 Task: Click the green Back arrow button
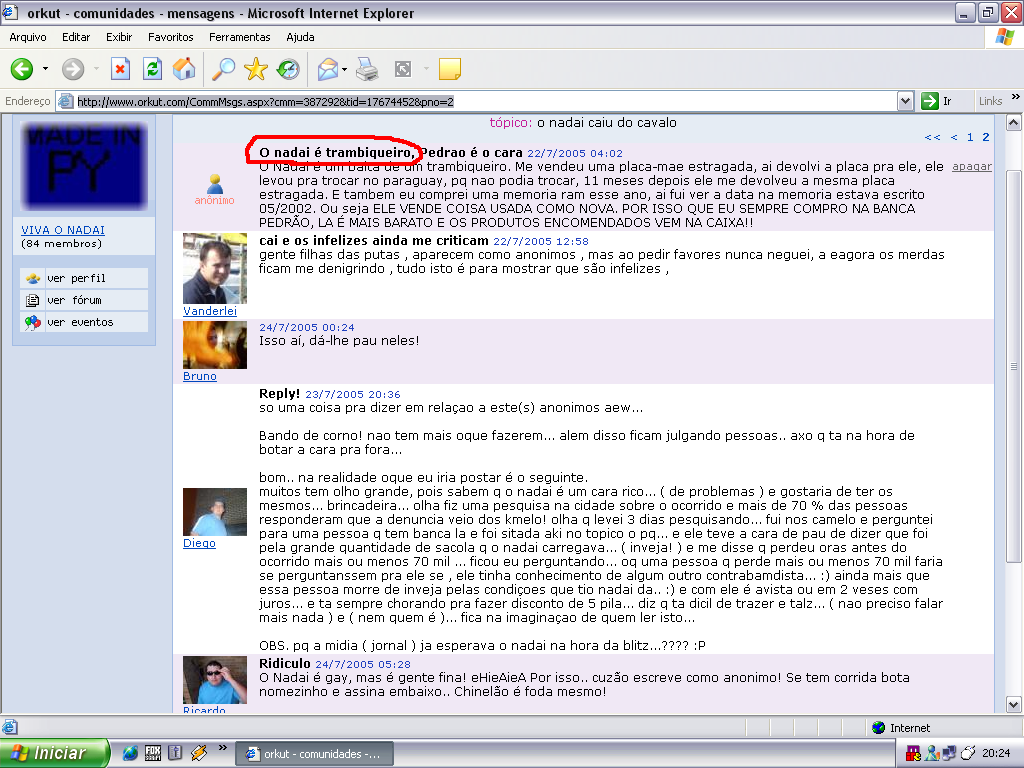pos(22,69)
